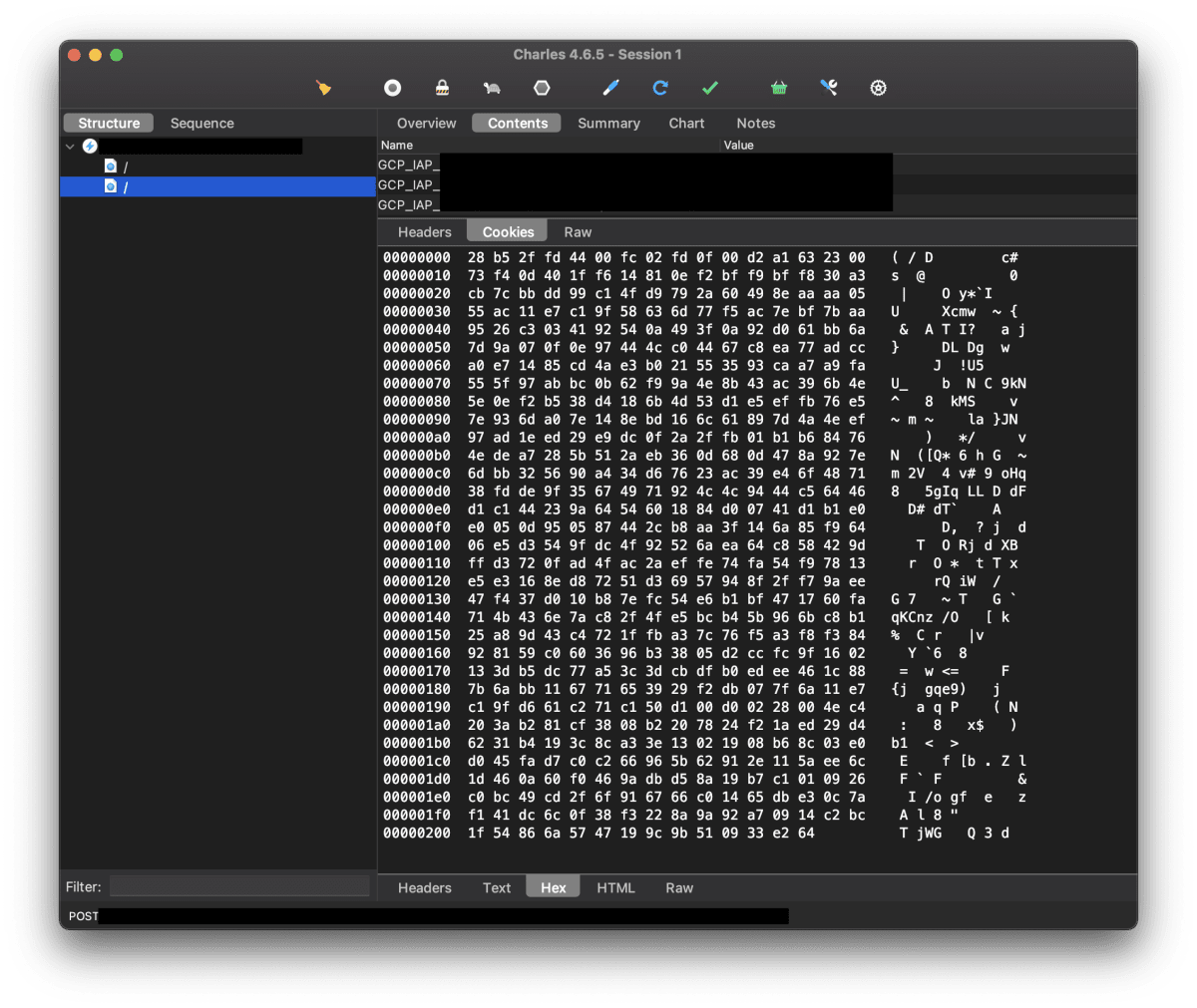Viewport: 1197px width, 1008px height.
Task: Select the response Headers tab
Action: (x=425, y=887)
